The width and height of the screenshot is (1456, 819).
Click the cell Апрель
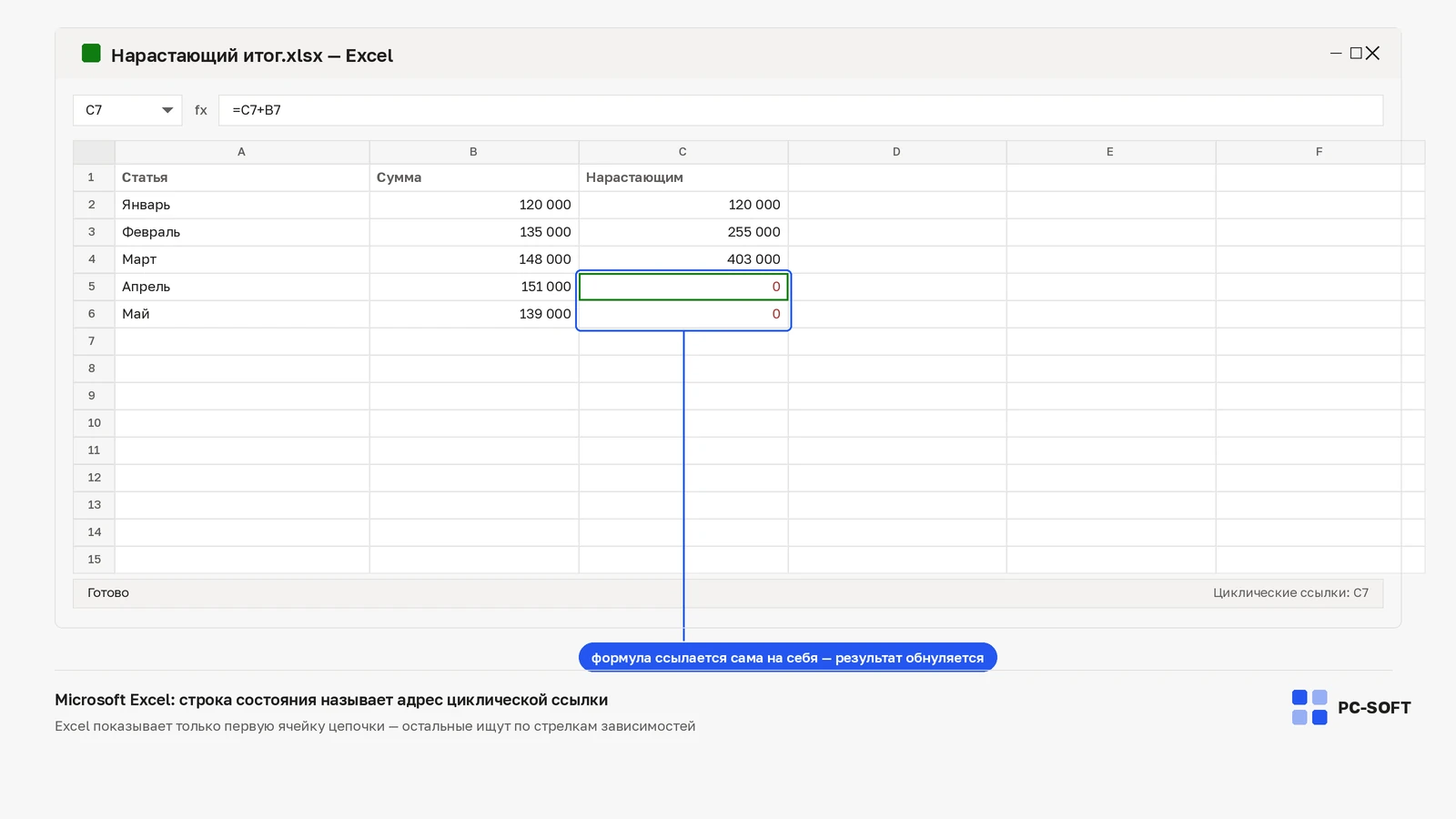[242, 287]
